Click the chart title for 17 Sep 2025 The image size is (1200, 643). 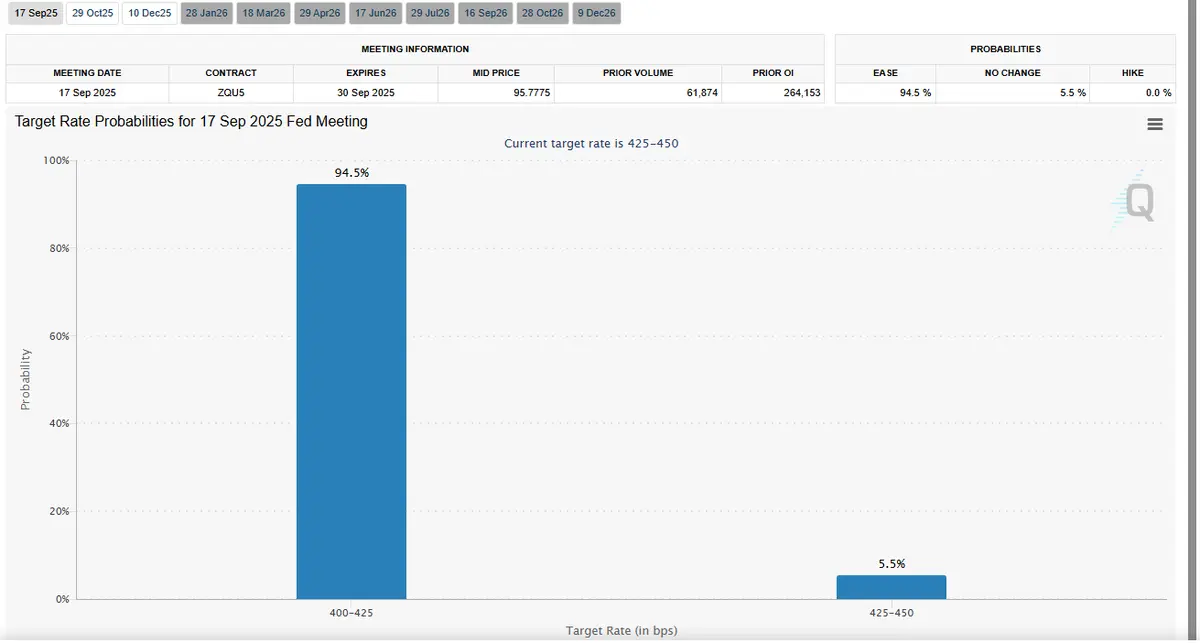coord(192,121)
